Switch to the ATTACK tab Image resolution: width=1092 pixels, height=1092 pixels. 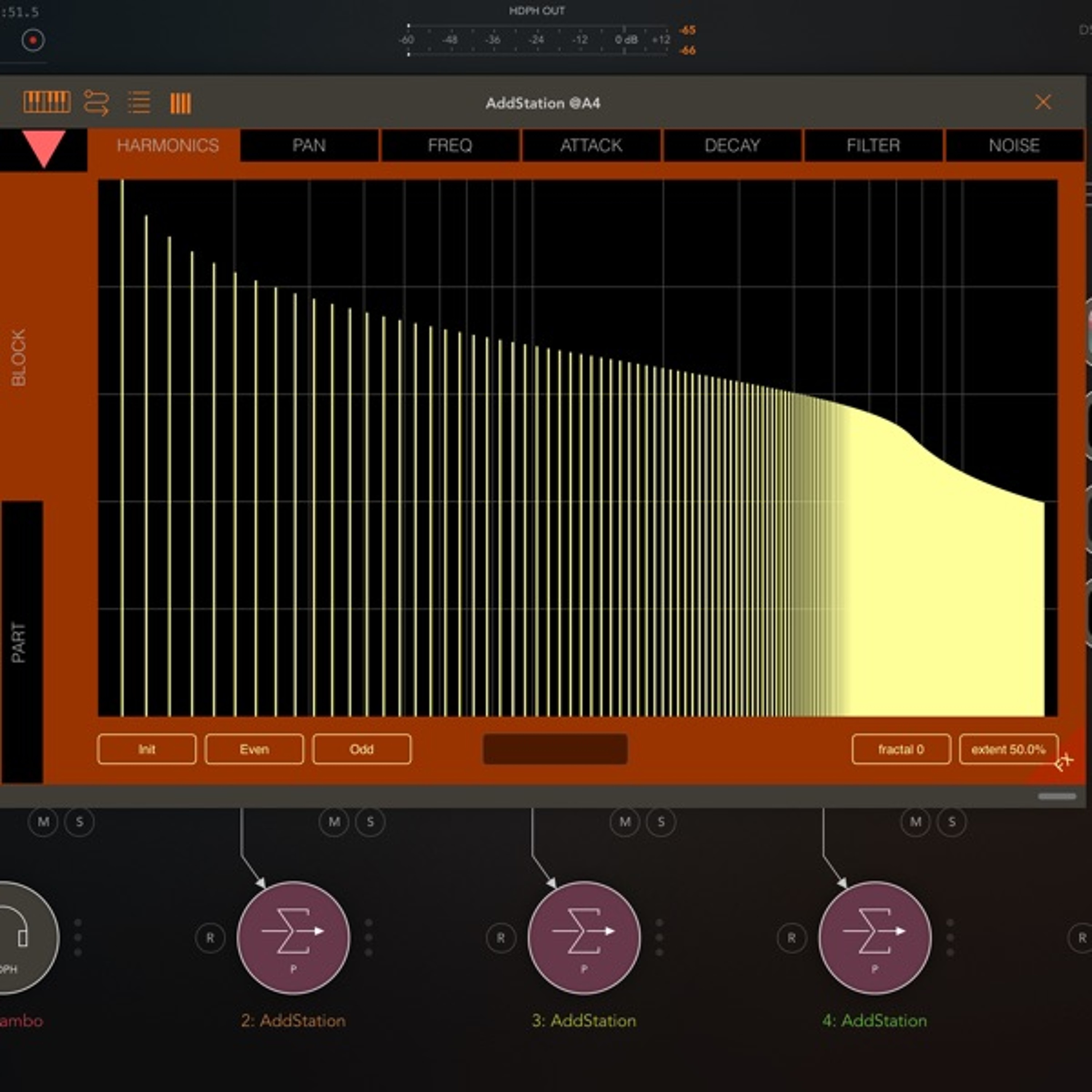pos(591,146)
